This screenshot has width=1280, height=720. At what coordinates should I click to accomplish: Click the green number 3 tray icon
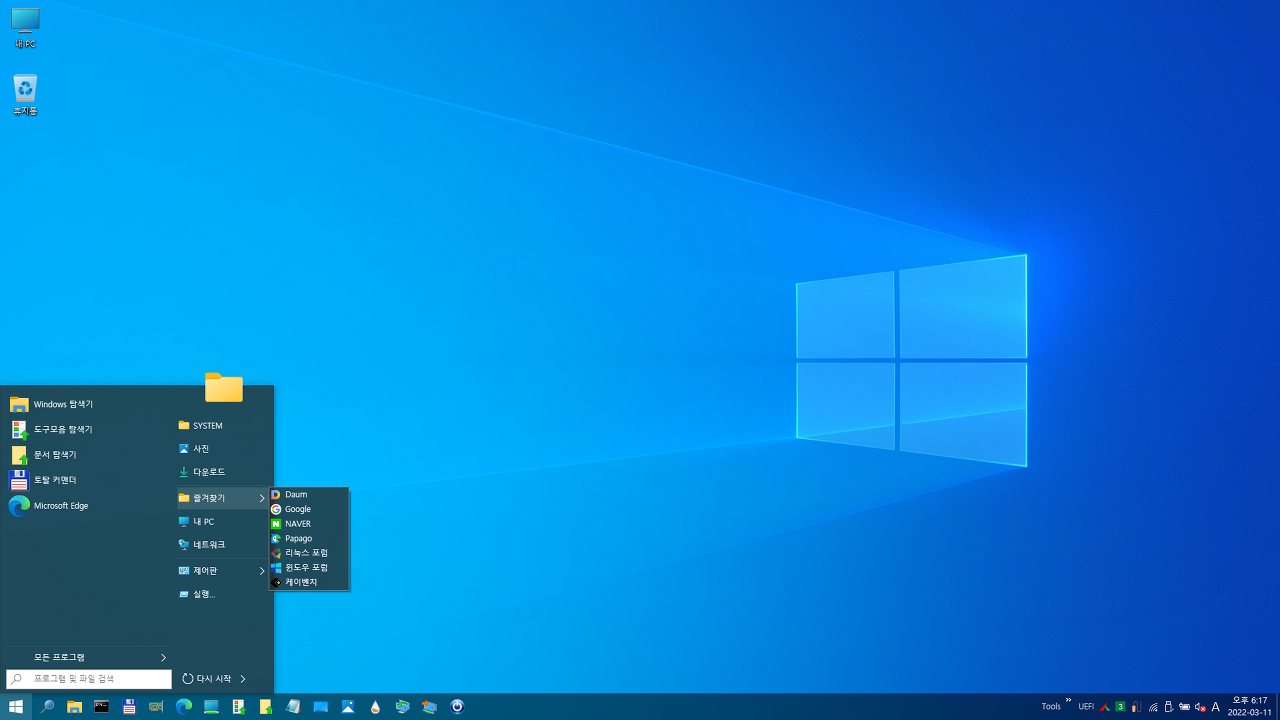1120,707
